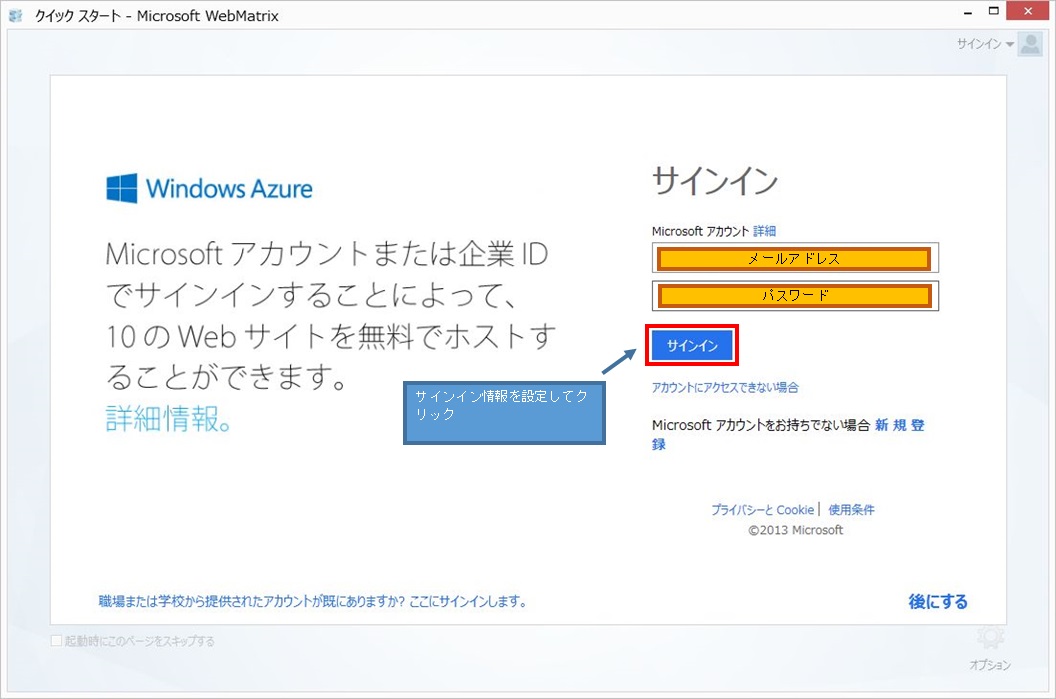Toggle 起動時にこのページをスキップする checkbox
Image resolution: width=1056 pixels, height=699 pixels.
coord(57,641)
